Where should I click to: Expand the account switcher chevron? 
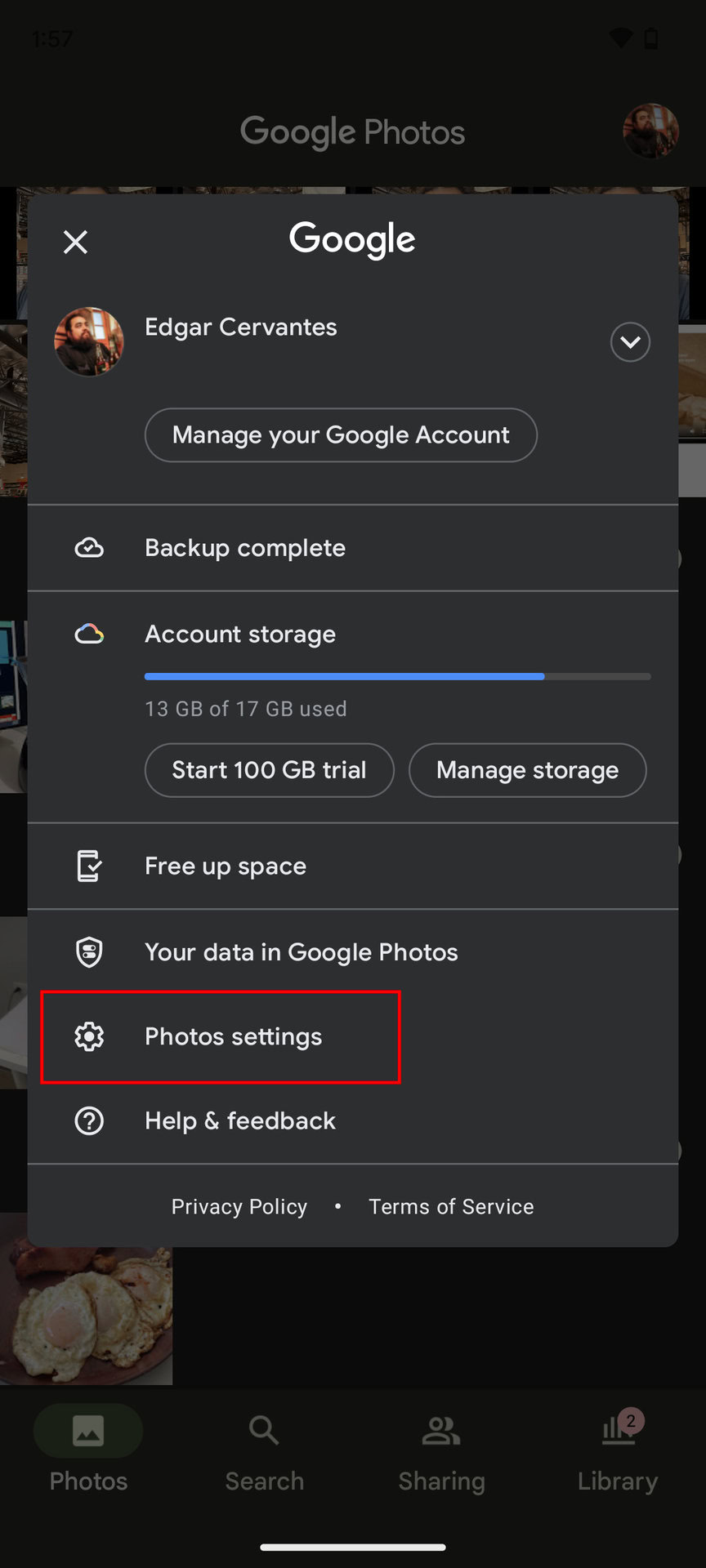tap(630, 341)
